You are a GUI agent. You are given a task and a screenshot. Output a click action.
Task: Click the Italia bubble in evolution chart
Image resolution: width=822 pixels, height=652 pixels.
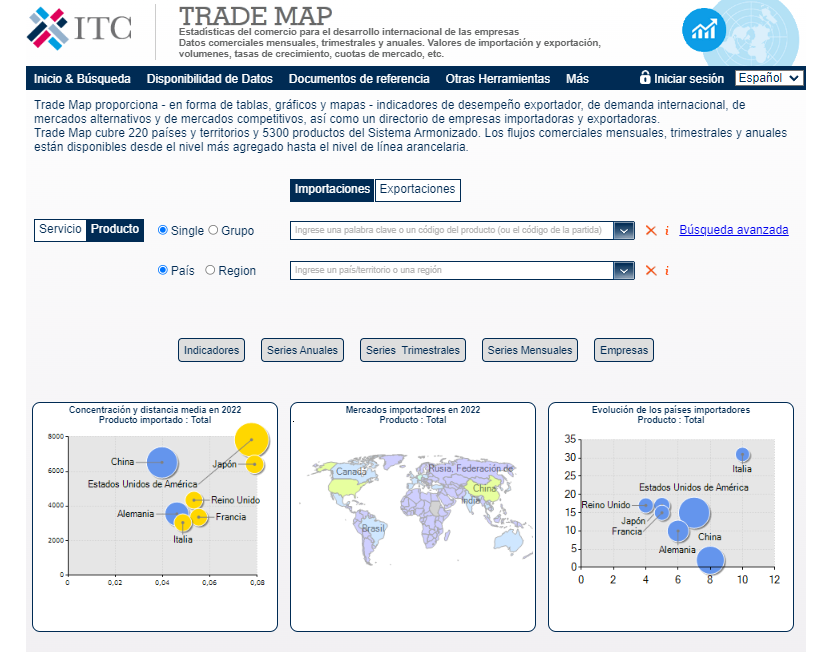tap(742, 454)
